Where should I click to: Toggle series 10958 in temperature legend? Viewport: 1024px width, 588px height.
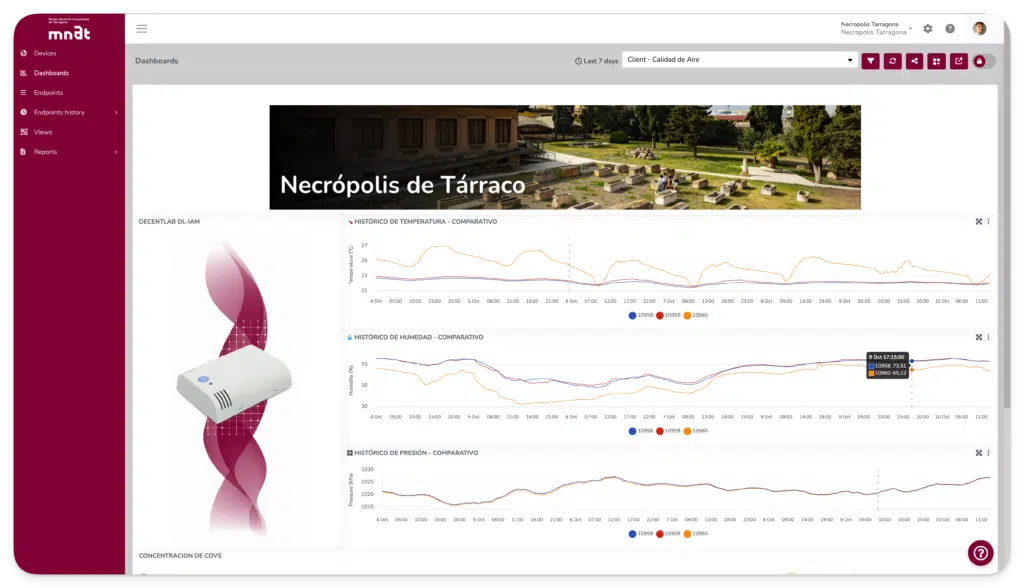click(x=640, y=315)
